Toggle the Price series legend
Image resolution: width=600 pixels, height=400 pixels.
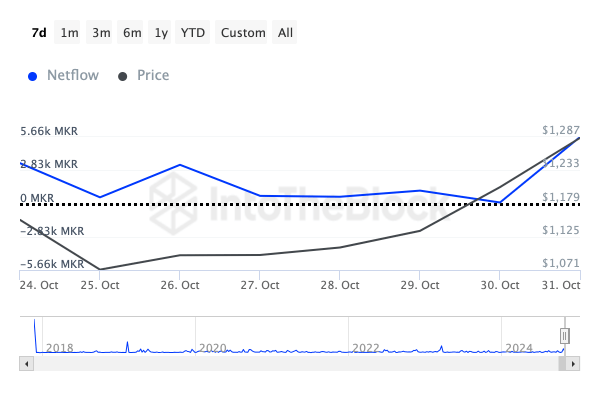pos(153,75)
